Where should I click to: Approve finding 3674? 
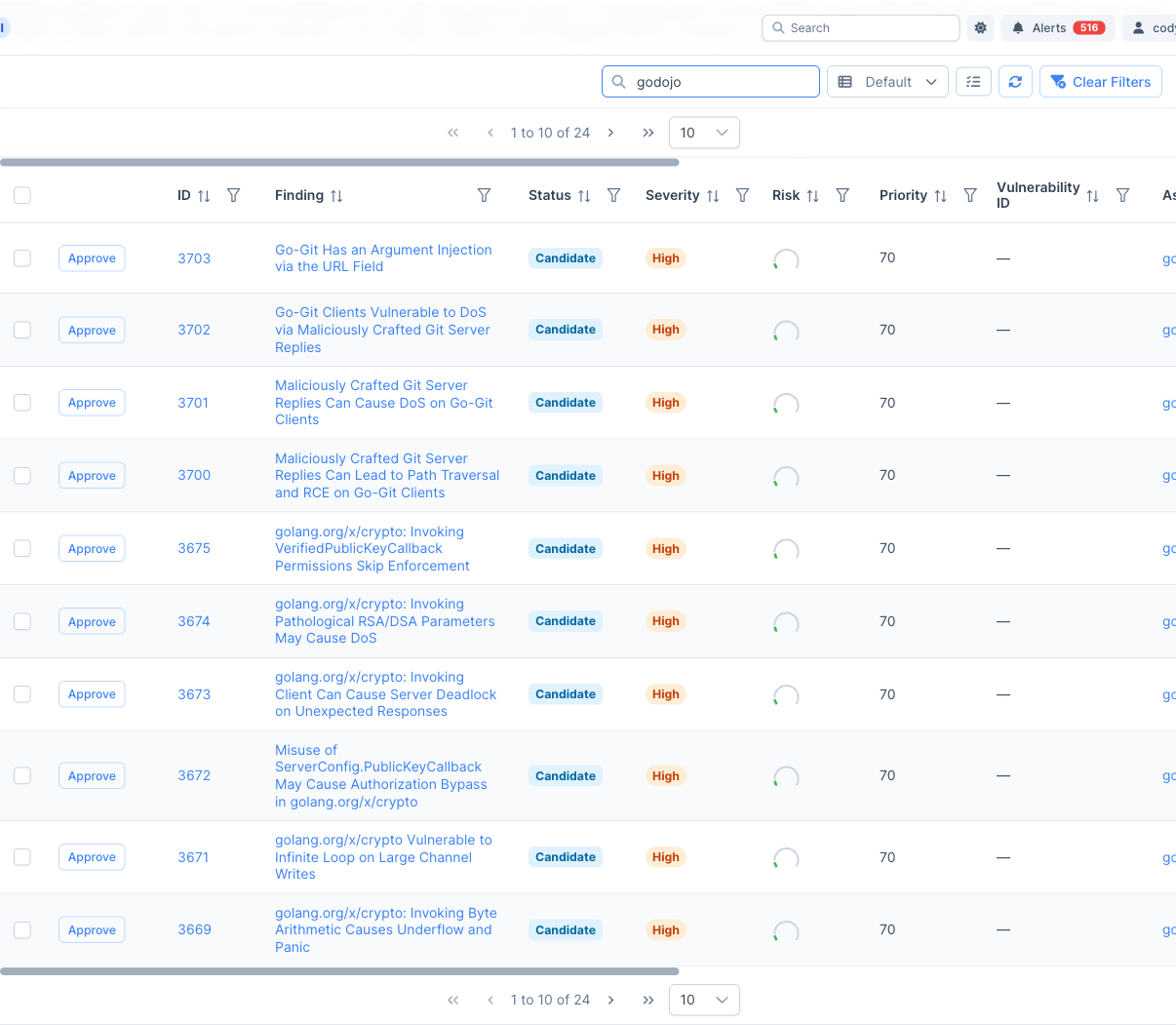[x=92, y=622]
